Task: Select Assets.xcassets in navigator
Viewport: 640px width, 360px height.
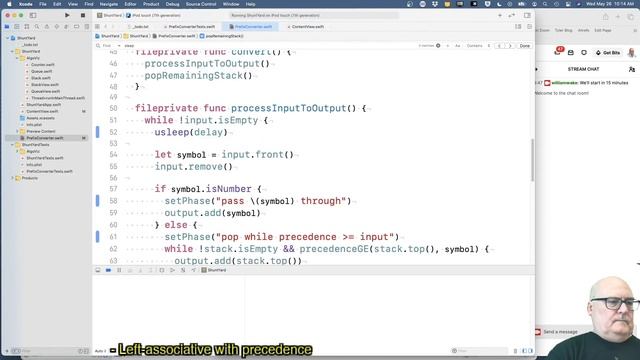Action: (x=40, y=118)
